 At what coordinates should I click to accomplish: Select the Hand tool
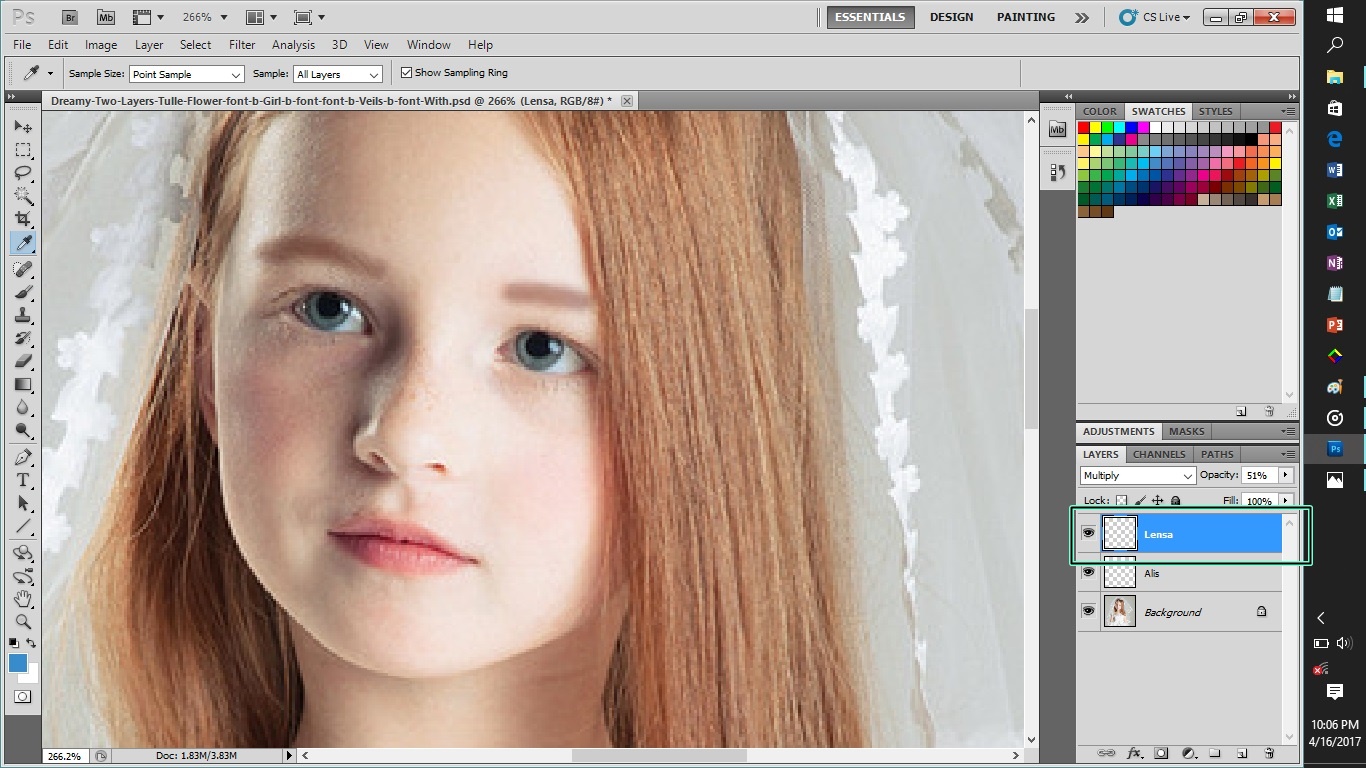[23, 599]
